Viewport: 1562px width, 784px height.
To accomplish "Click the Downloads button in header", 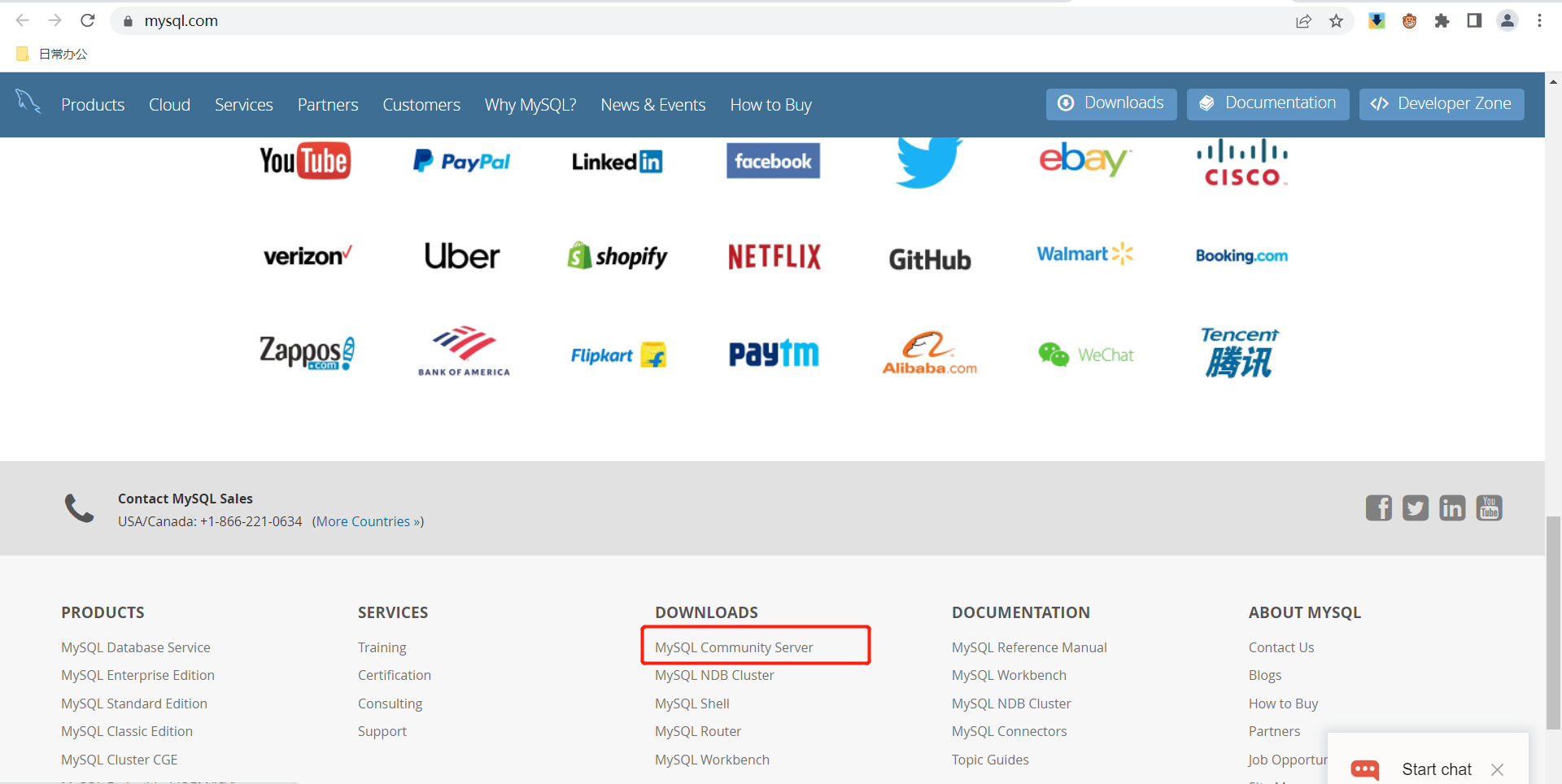I will 1111,104.
